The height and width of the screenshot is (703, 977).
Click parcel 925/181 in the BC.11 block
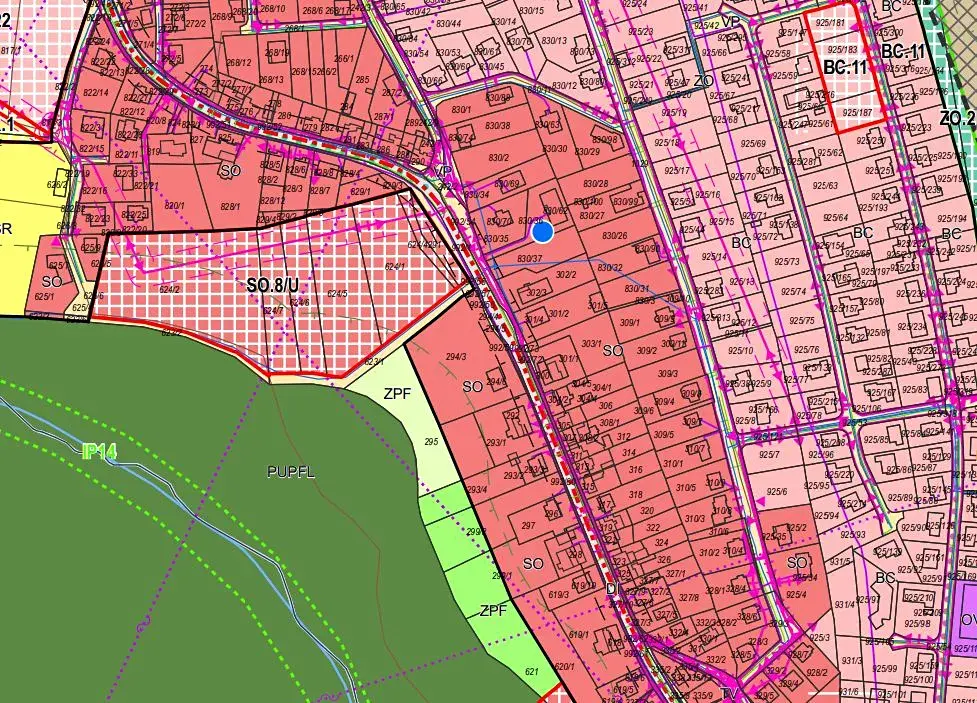pos(829,22)
